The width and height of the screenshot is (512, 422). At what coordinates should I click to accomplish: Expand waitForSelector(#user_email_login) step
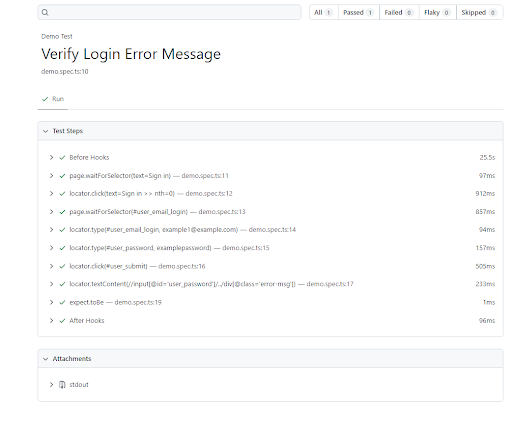[51, 212]
